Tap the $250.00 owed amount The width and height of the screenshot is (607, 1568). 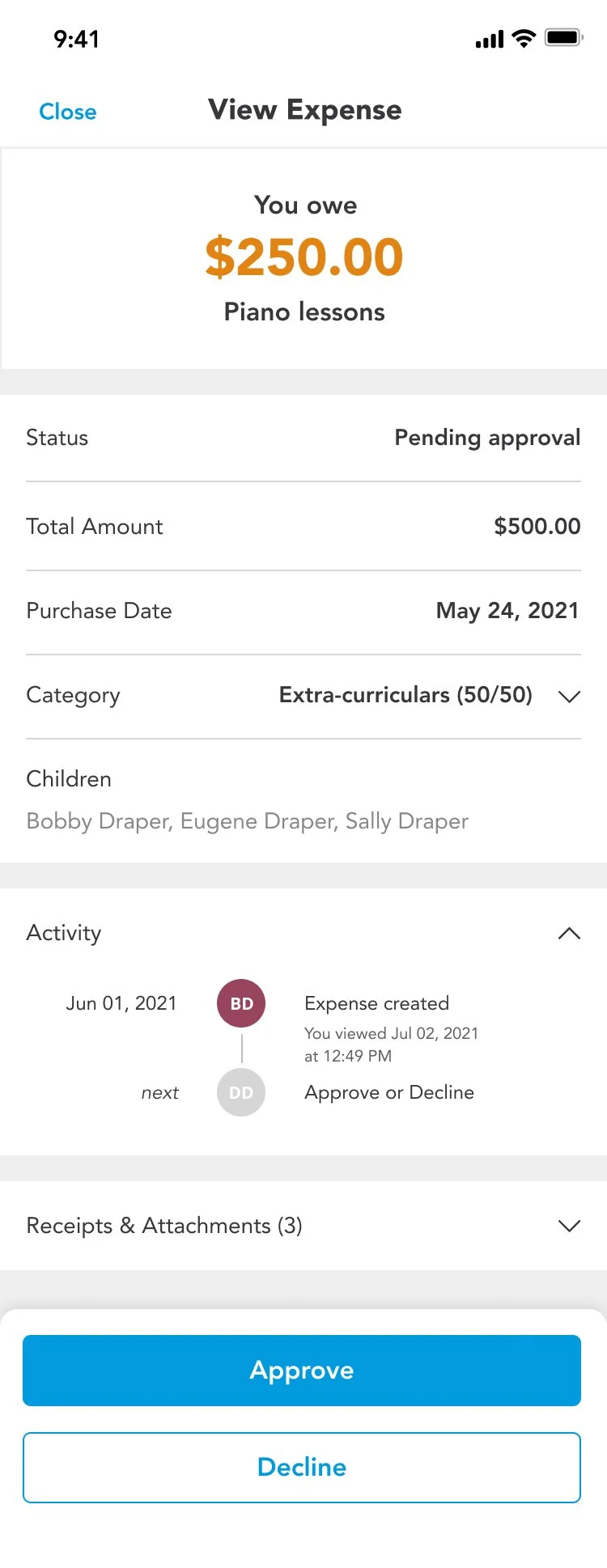pyautogui.click(x=304, y=256)
